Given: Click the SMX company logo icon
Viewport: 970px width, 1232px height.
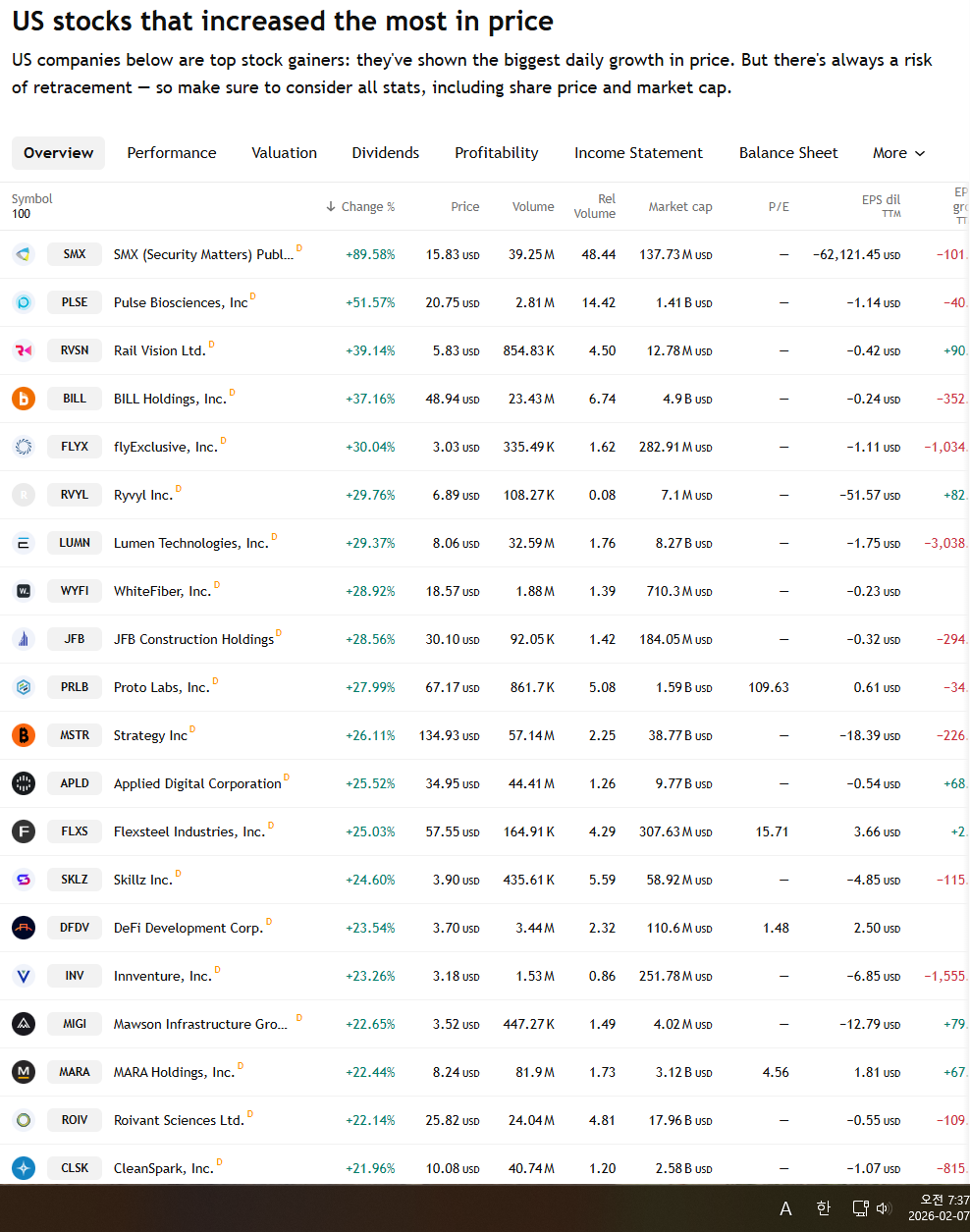Looking at the screenshot, I should tap(24, 254).
